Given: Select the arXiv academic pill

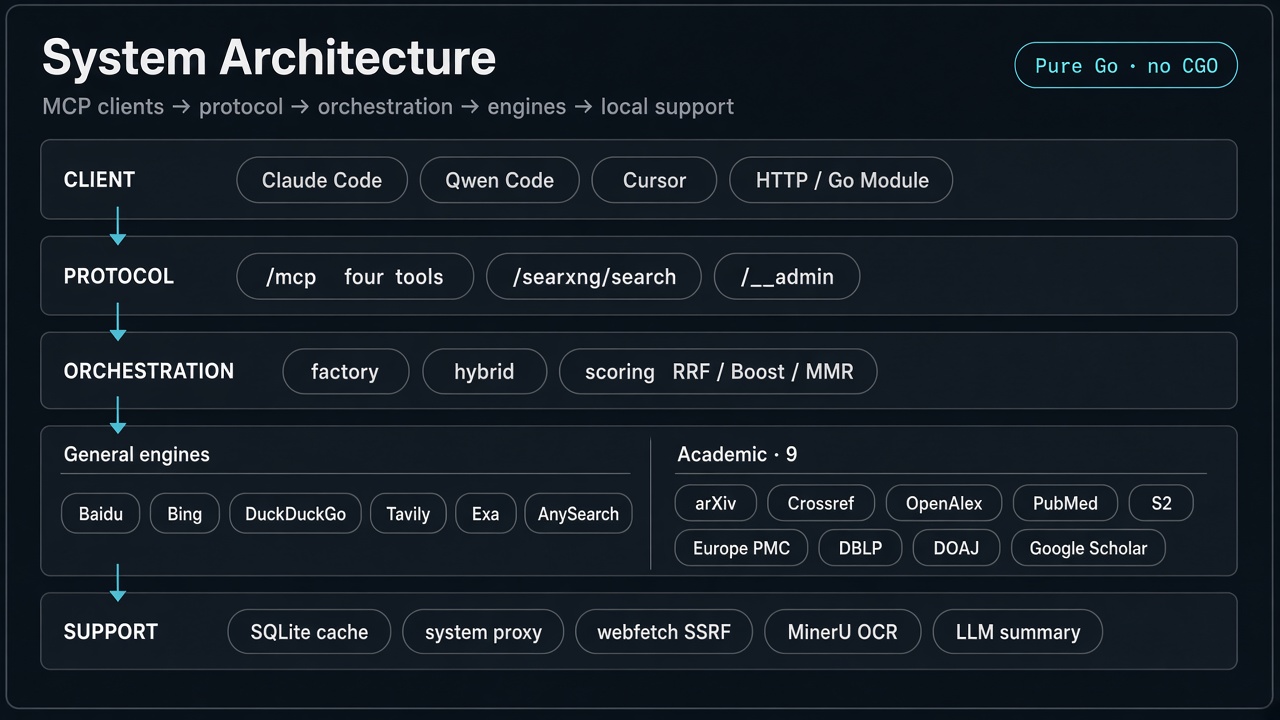Looking at the screenshot, I should [716, 503].
